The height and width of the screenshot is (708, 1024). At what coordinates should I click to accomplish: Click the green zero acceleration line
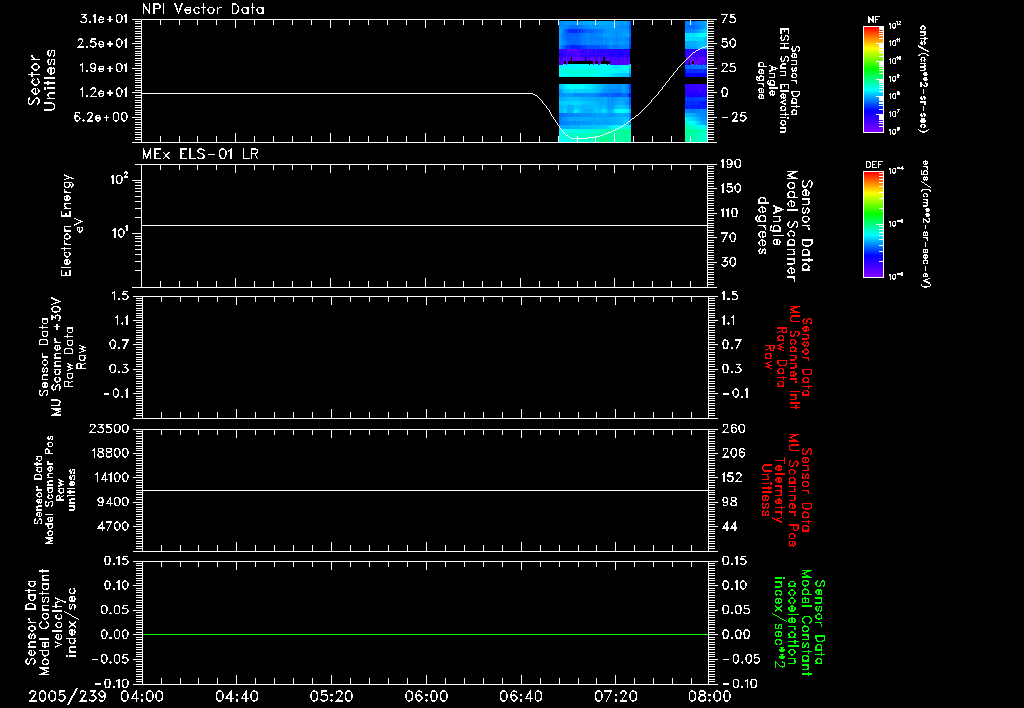[x=425, y=634]
